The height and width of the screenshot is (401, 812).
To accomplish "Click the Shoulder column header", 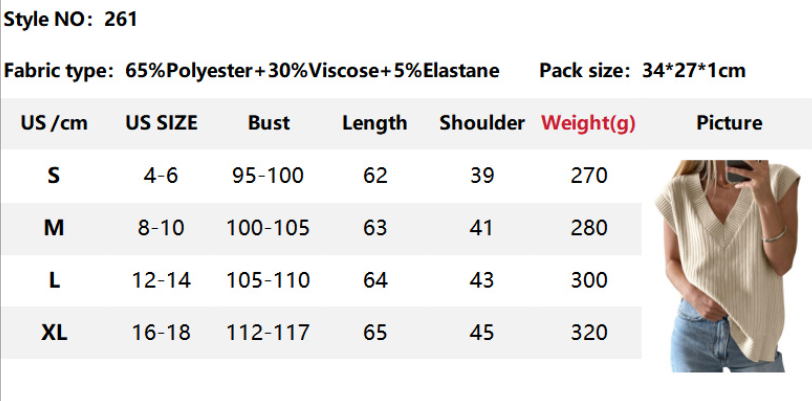I will click(482, 124).
